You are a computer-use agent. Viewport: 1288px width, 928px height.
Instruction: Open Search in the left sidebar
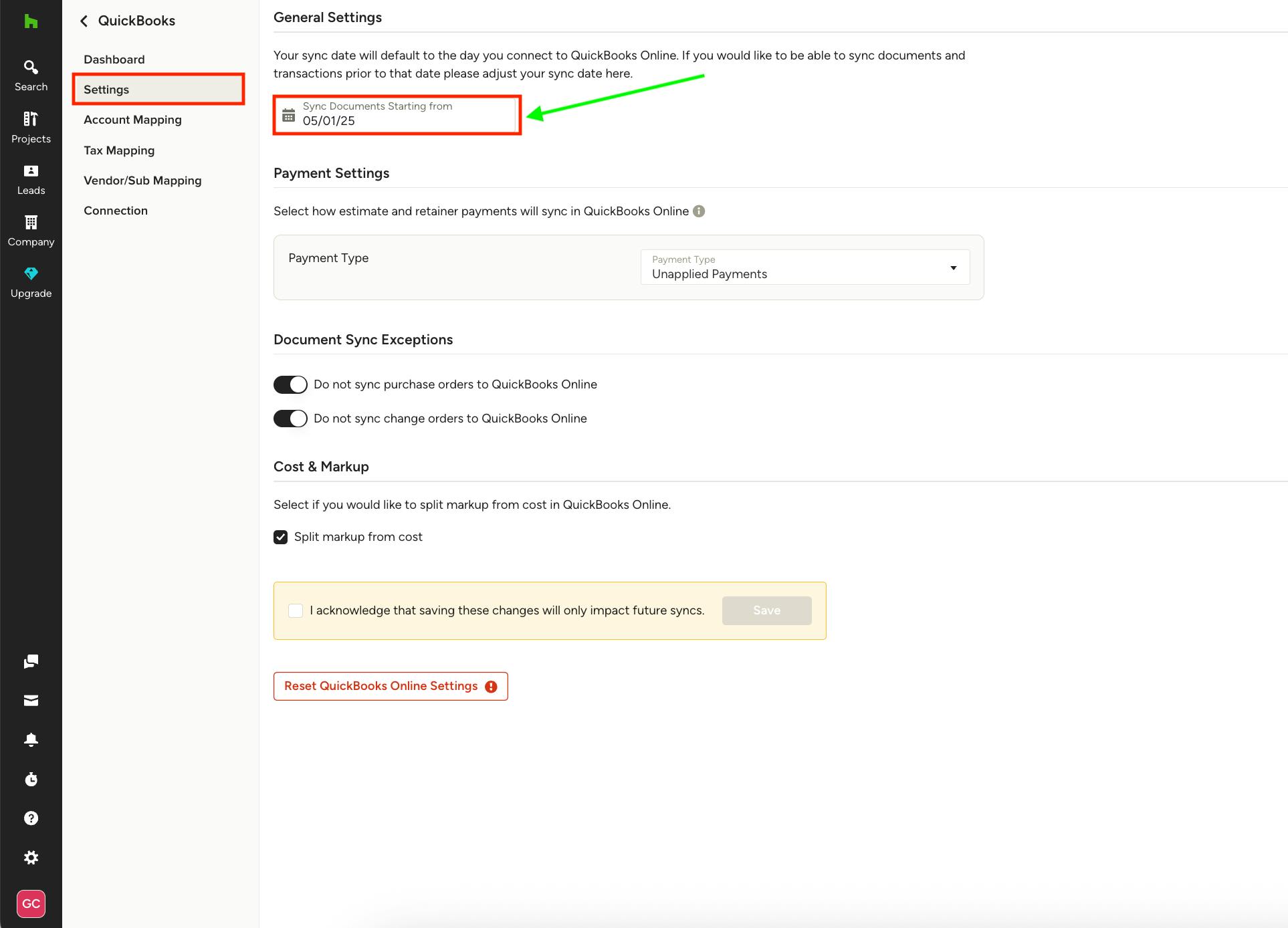click(x=31, y=76)
